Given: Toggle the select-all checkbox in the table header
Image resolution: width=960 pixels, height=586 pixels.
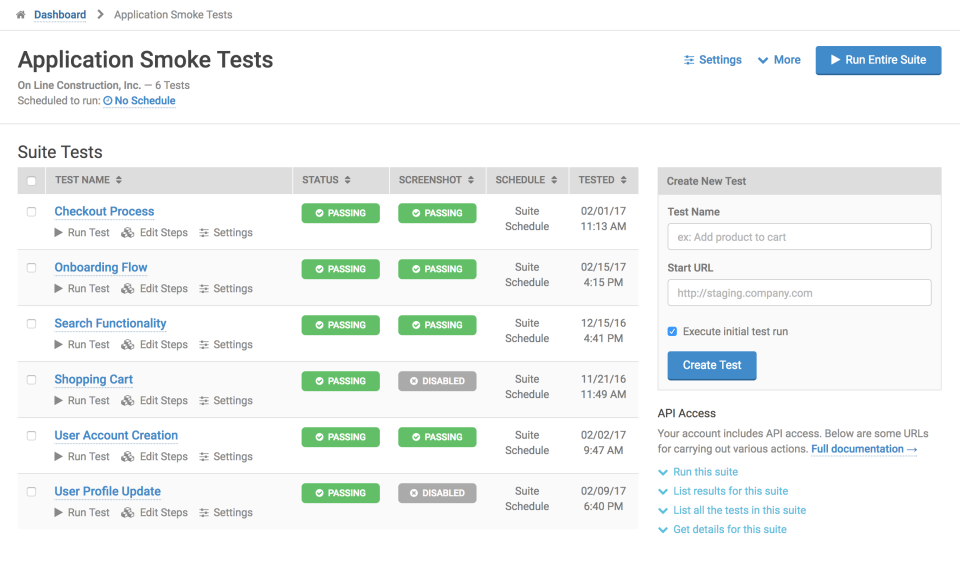Looking at the screenshot, I should [31, 180].
